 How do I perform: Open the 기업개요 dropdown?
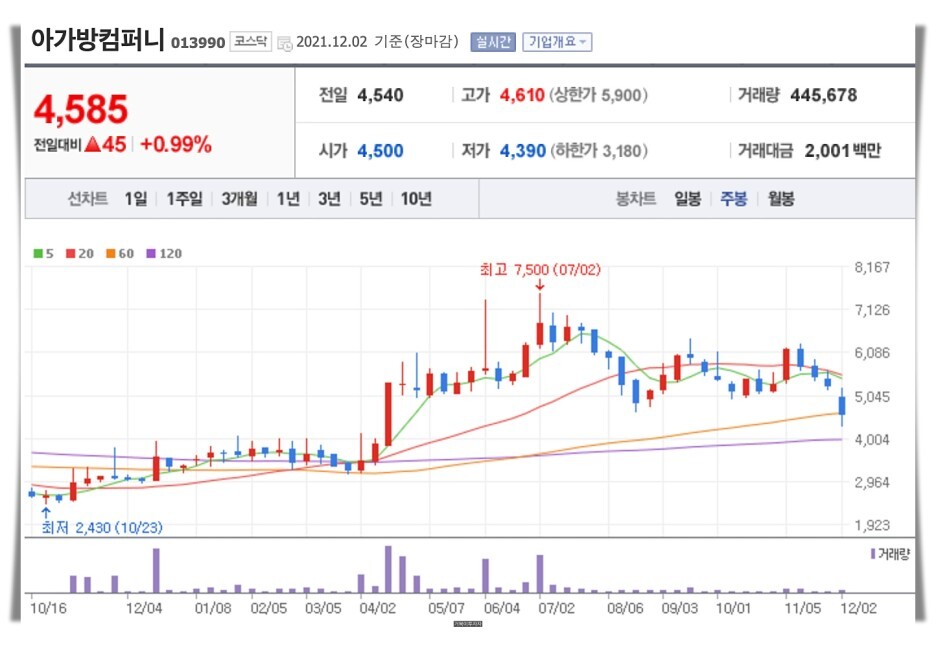557,42
